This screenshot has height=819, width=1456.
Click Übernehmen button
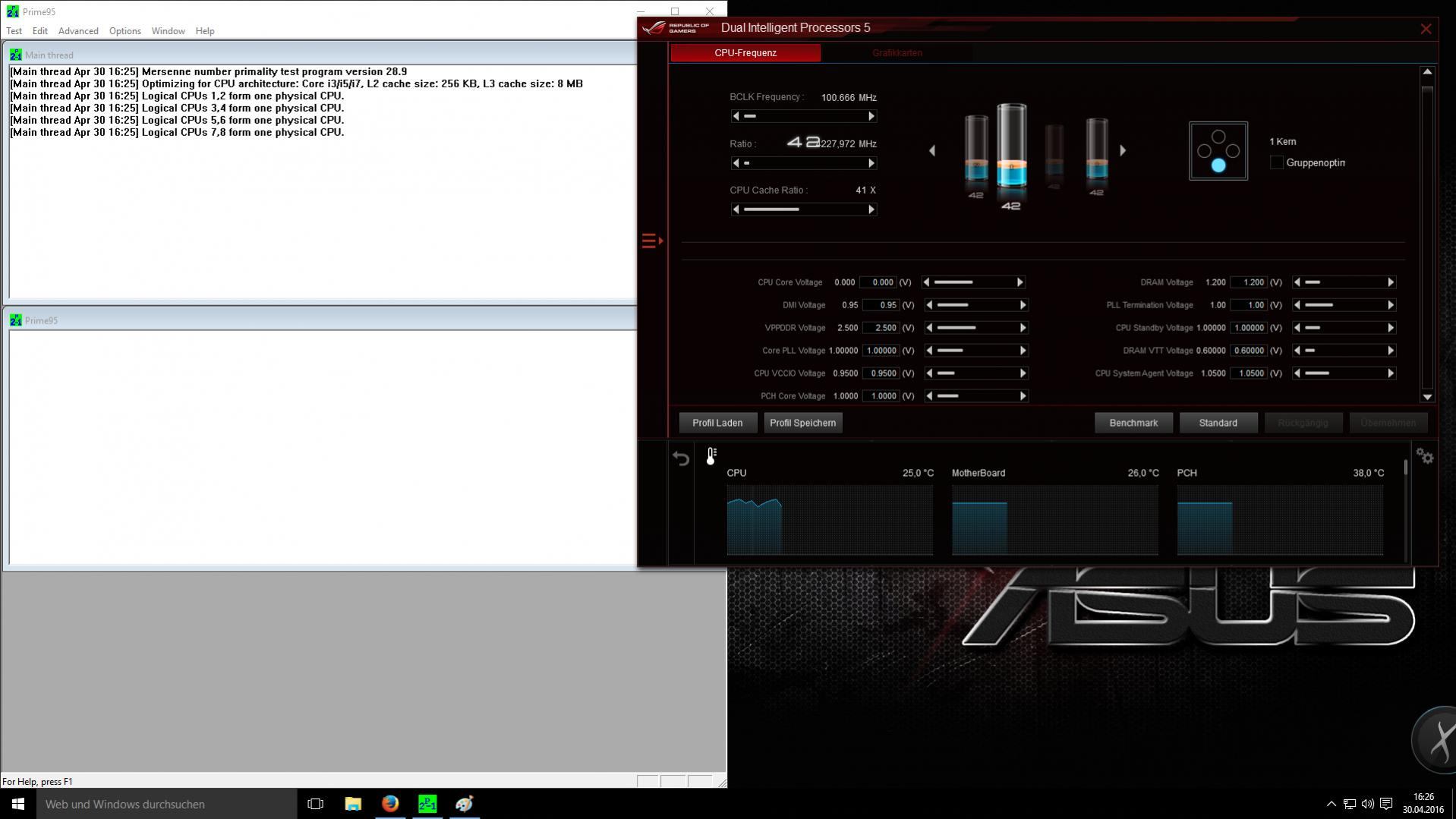(1388, 423)
